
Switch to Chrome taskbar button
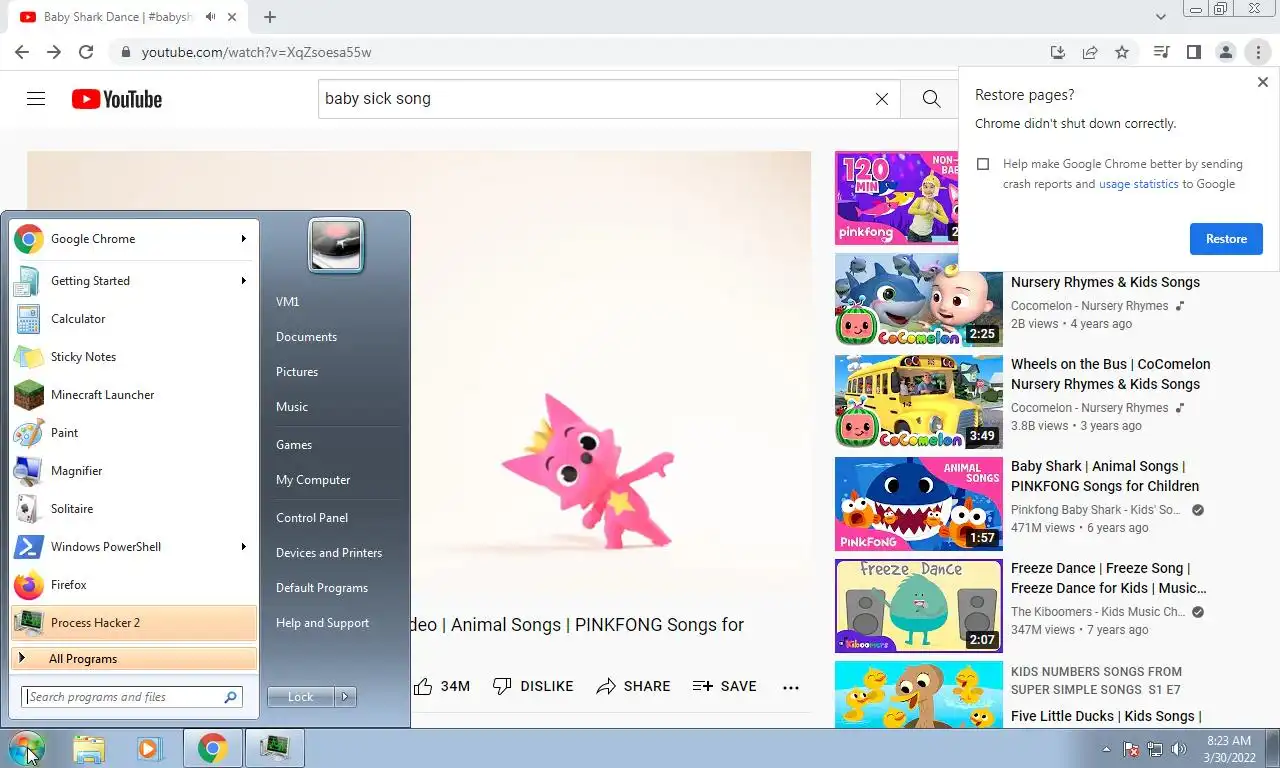[212, 748]
